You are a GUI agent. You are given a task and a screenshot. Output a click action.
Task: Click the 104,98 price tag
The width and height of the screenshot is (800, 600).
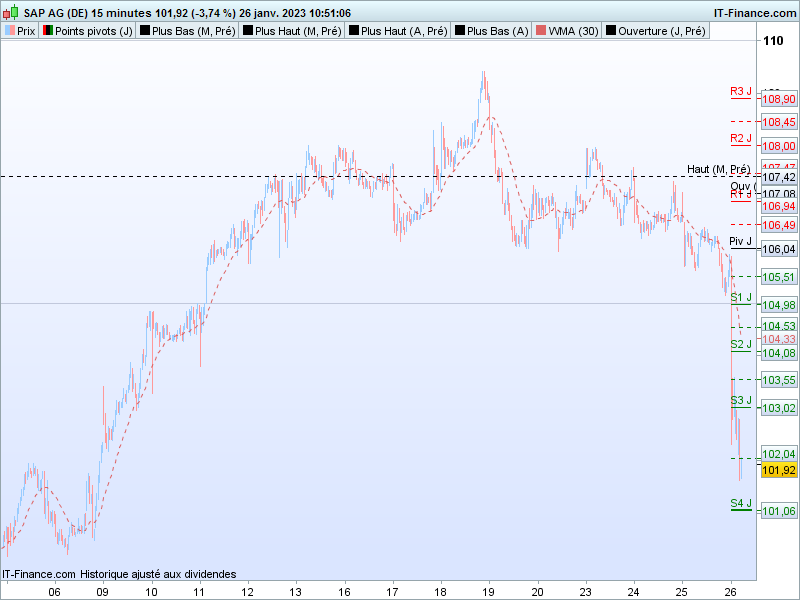[779, 305]
